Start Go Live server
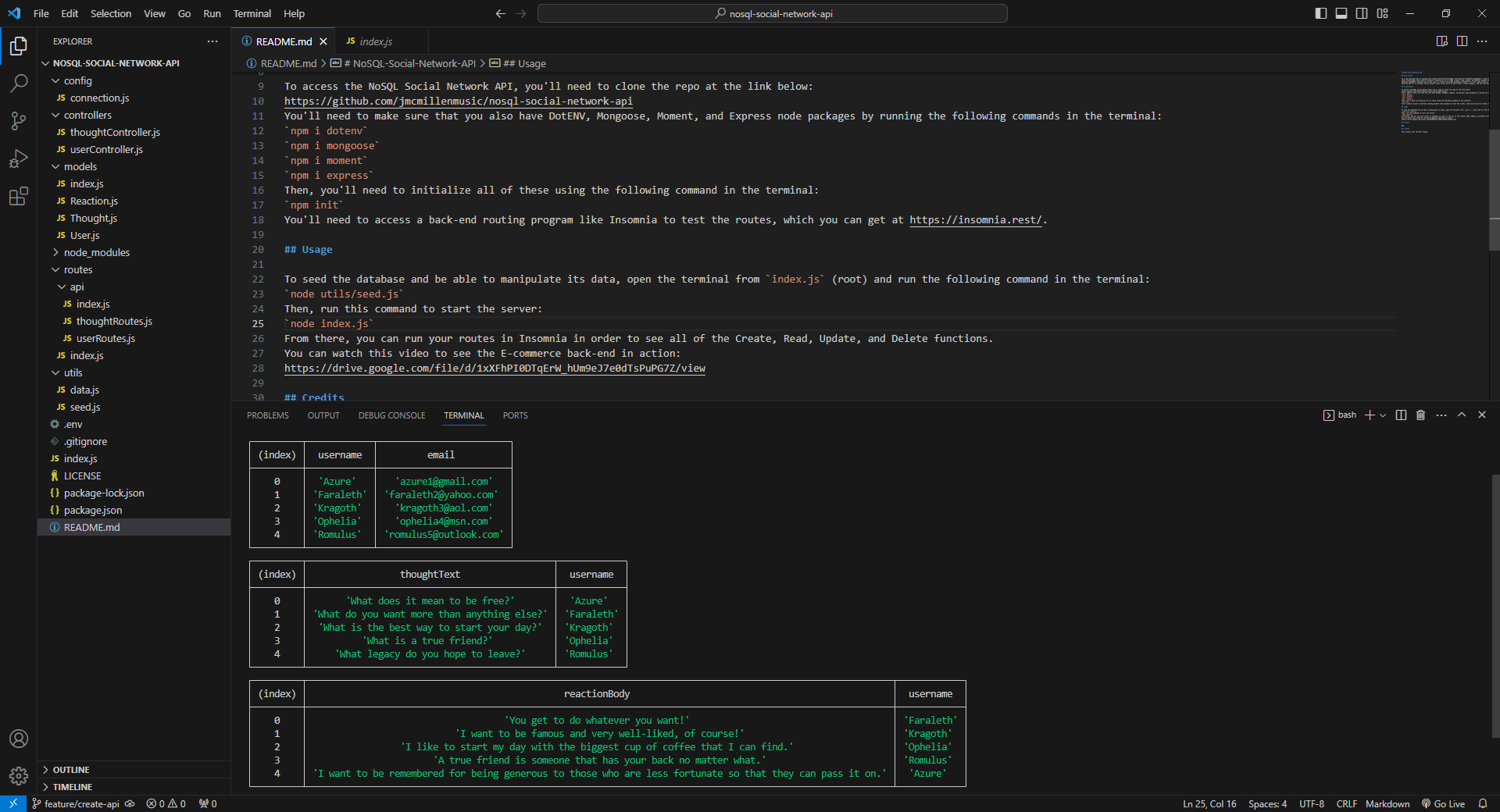The image size is (1500, 812). [x=1443, y=803]
